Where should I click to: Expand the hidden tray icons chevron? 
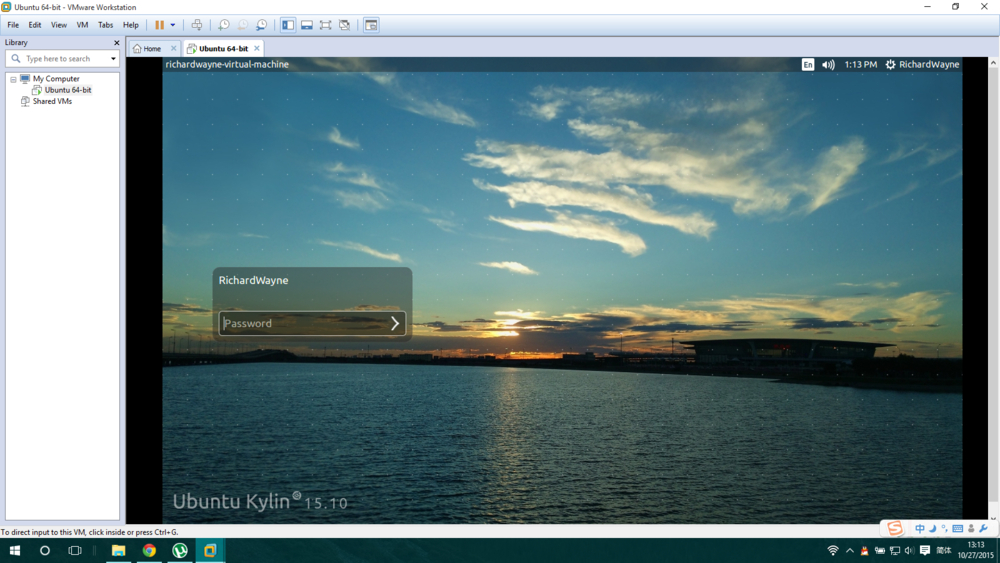pyautogui.click(x=849, y=550)
